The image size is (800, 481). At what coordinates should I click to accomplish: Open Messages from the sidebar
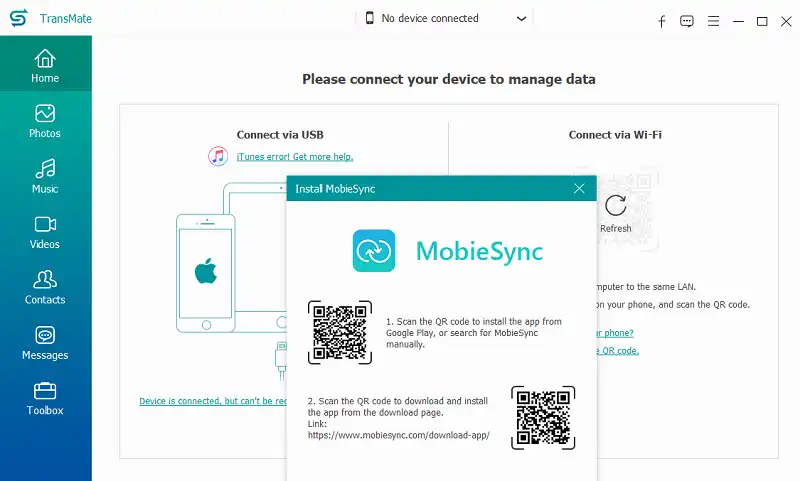coord(45,342)
